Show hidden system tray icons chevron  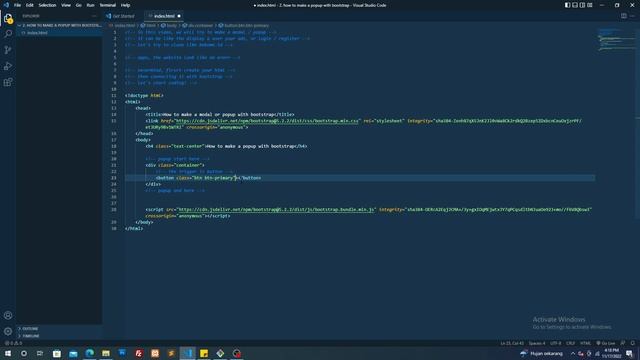tap(573, 353)
